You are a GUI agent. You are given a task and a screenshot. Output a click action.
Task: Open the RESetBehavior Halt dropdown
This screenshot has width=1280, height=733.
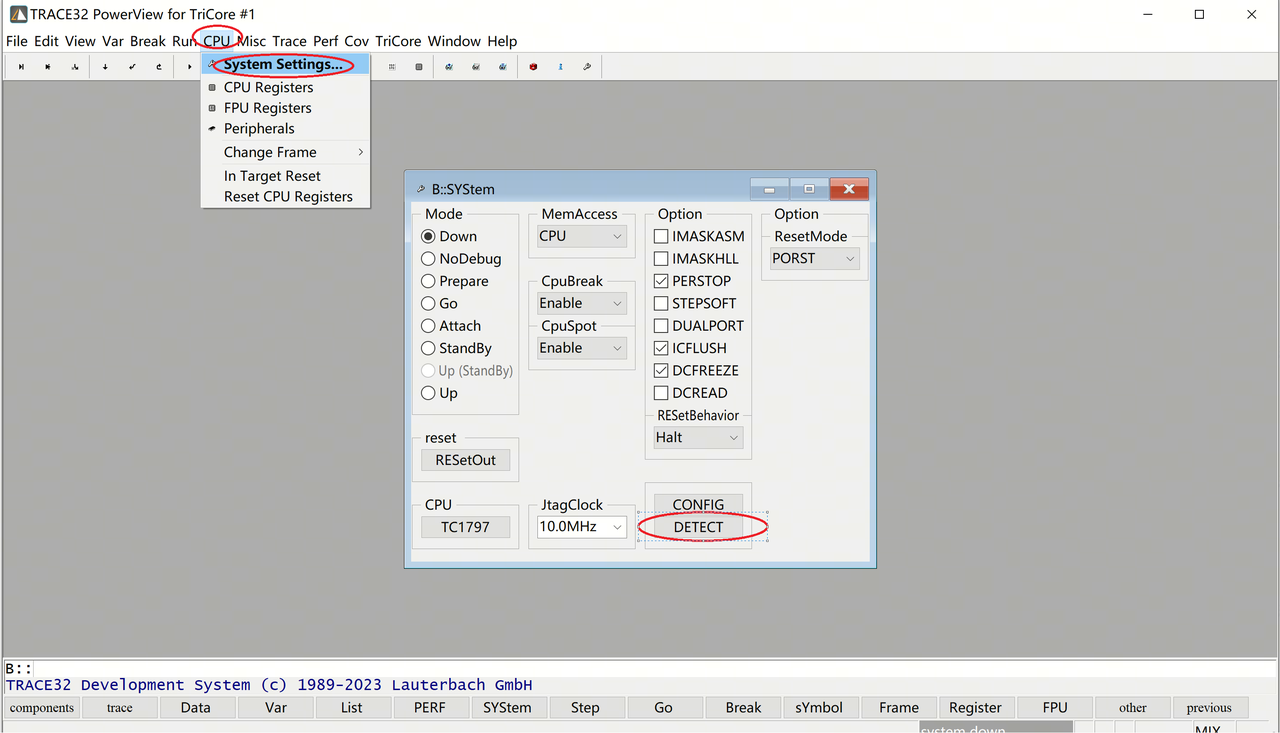tap(698, 438)
